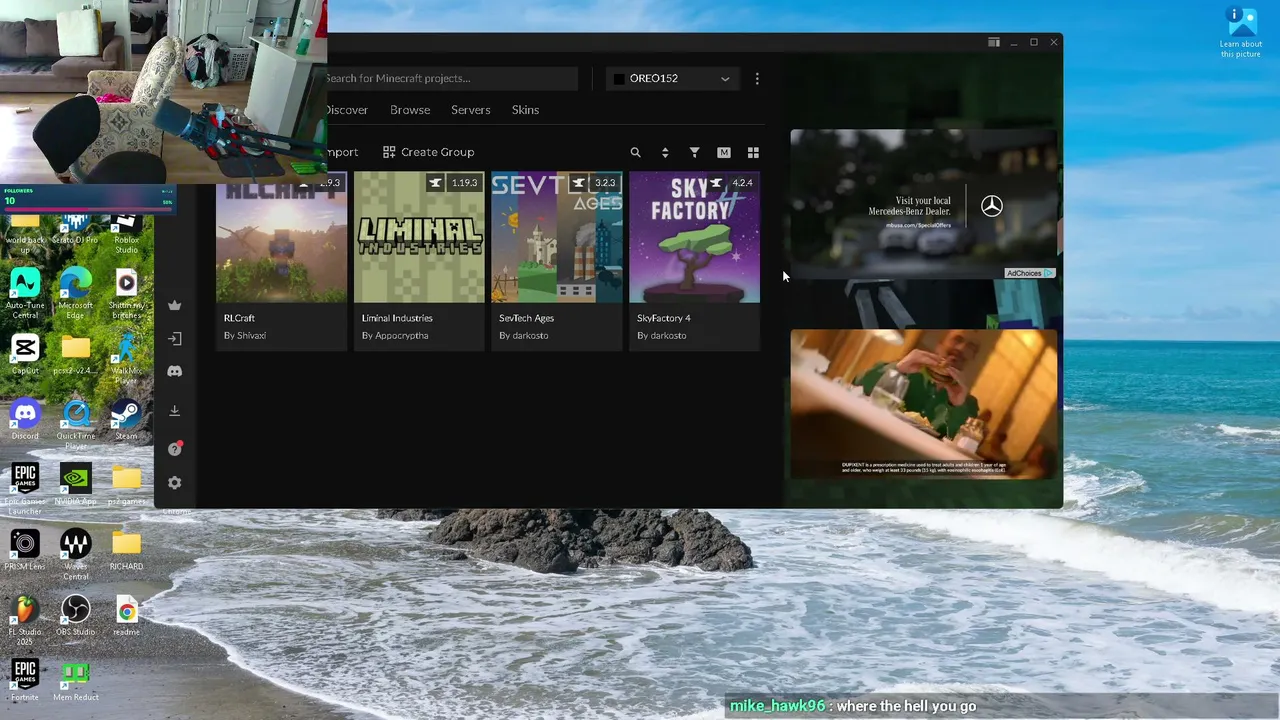The height and width of the screenshot is (720, 1280).
Task: Open the ps2 games desktop folder
Action: (126, 485)
